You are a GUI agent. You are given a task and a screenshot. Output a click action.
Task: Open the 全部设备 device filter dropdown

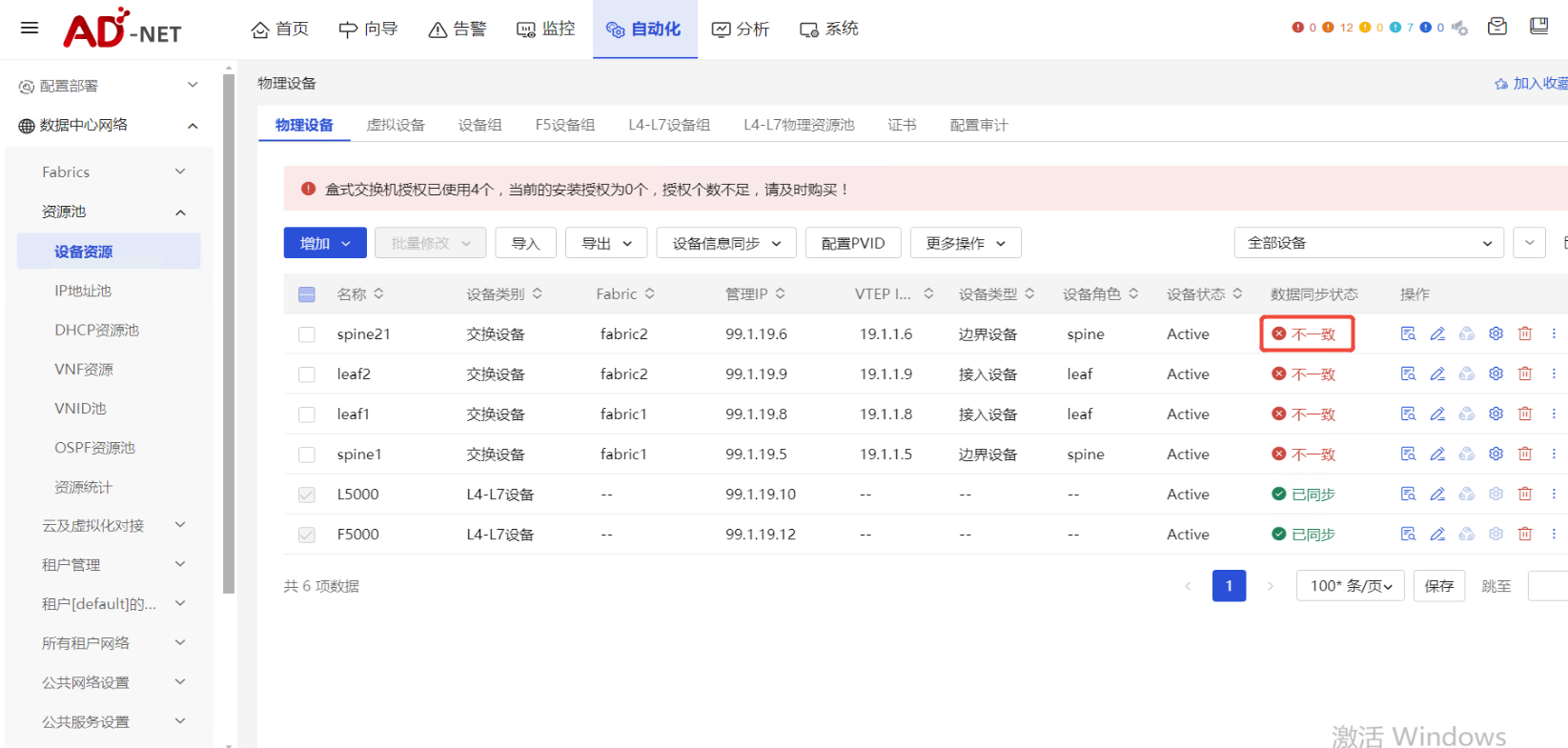(x=1368, y=243)
